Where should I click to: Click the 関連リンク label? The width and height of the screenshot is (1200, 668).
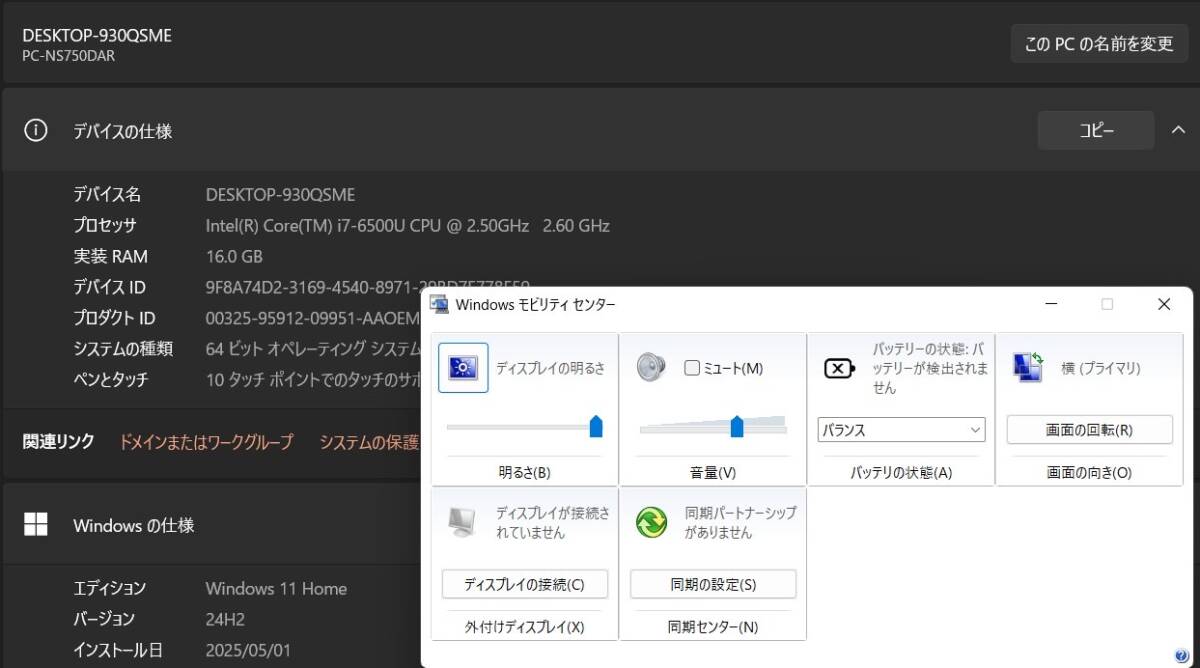(58, 441)
